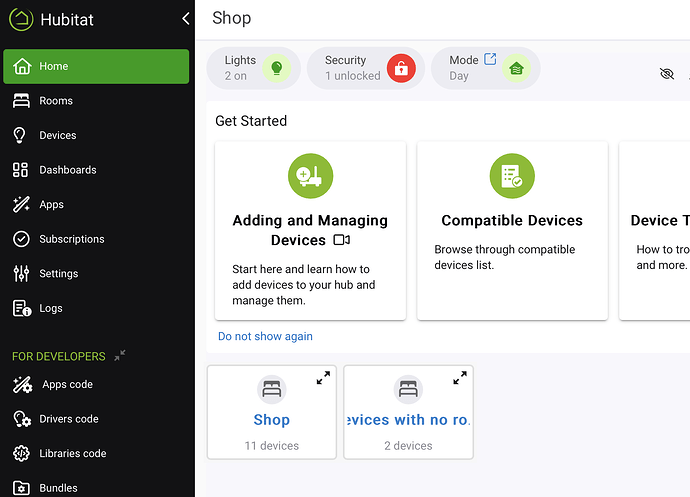Open Settings in the sidebar
The height and width of the screenshot is (497, 690).
click(96, 273)
